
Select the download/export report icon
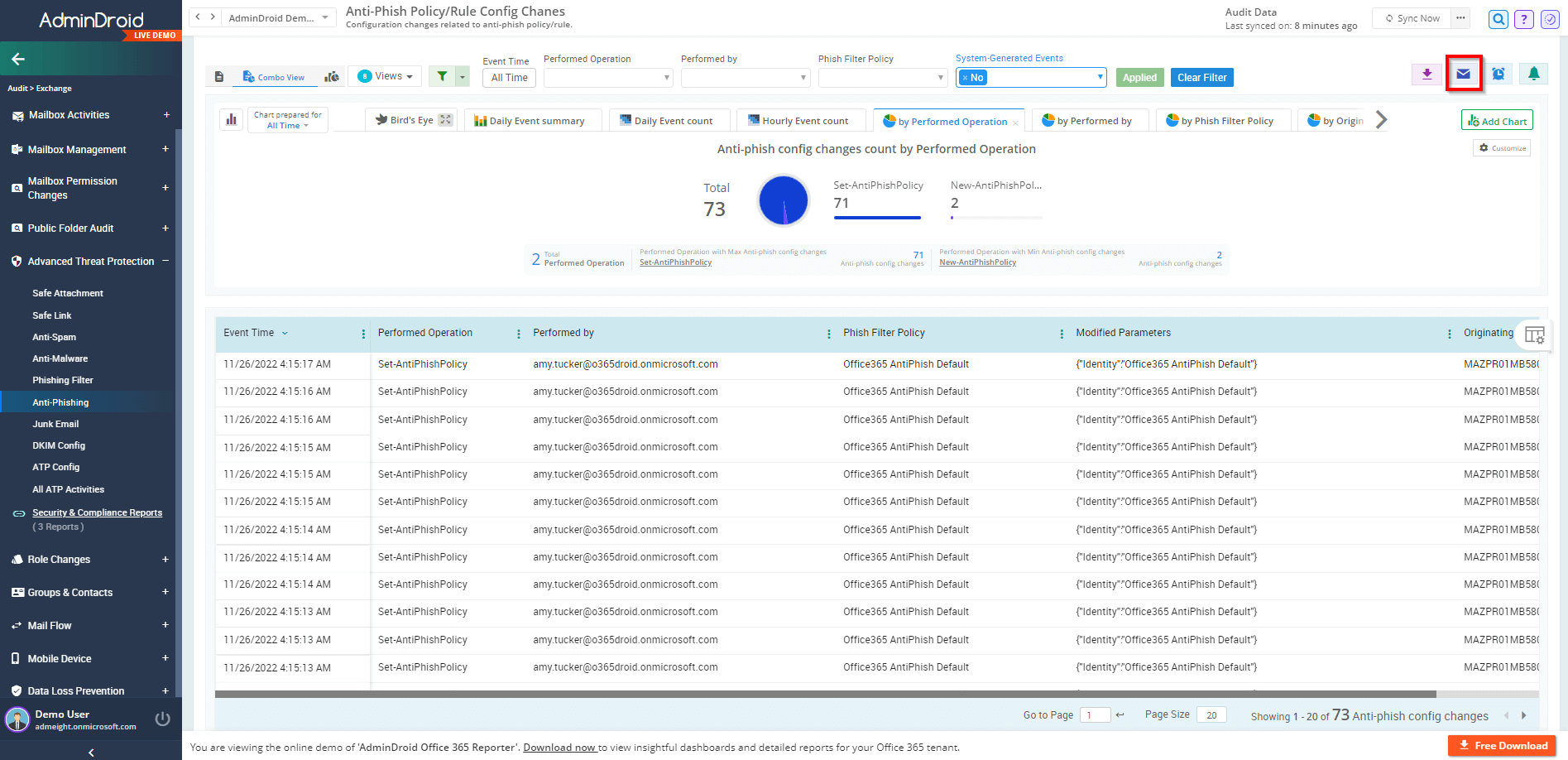point(1427,74)
